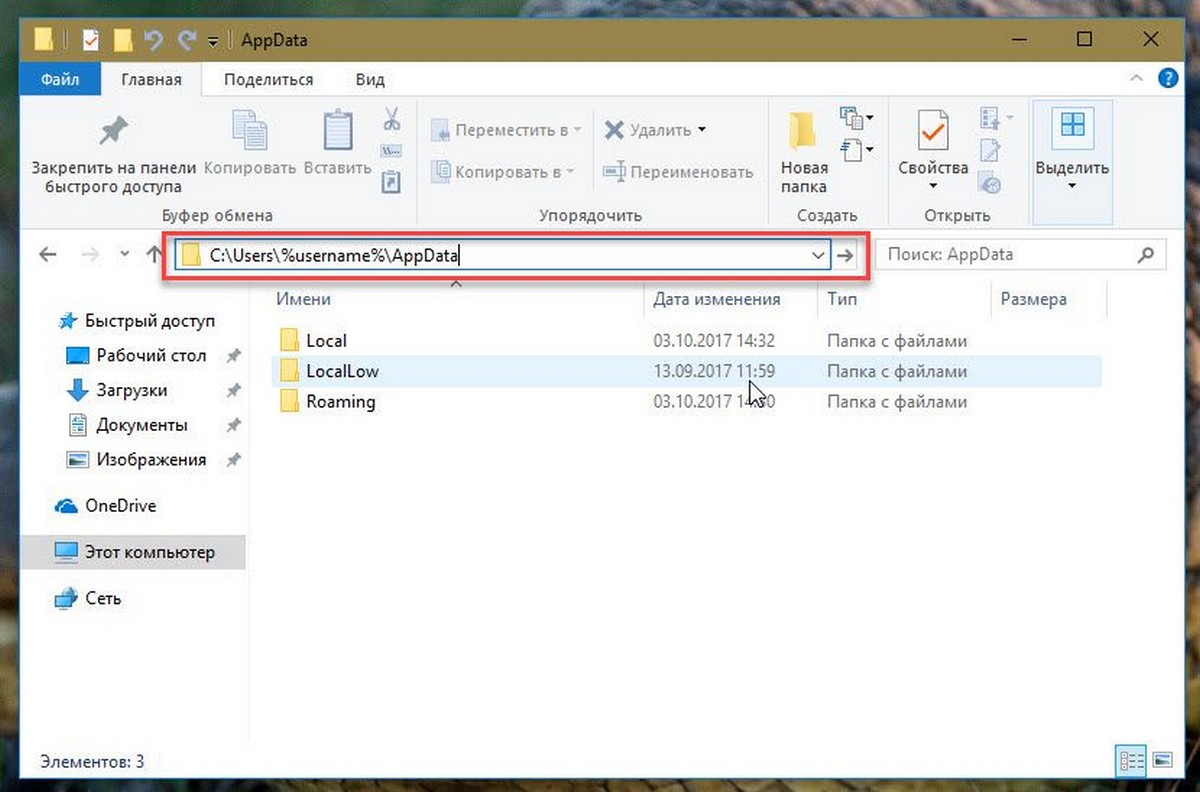Select the Roaming folder

pos(340,402)
